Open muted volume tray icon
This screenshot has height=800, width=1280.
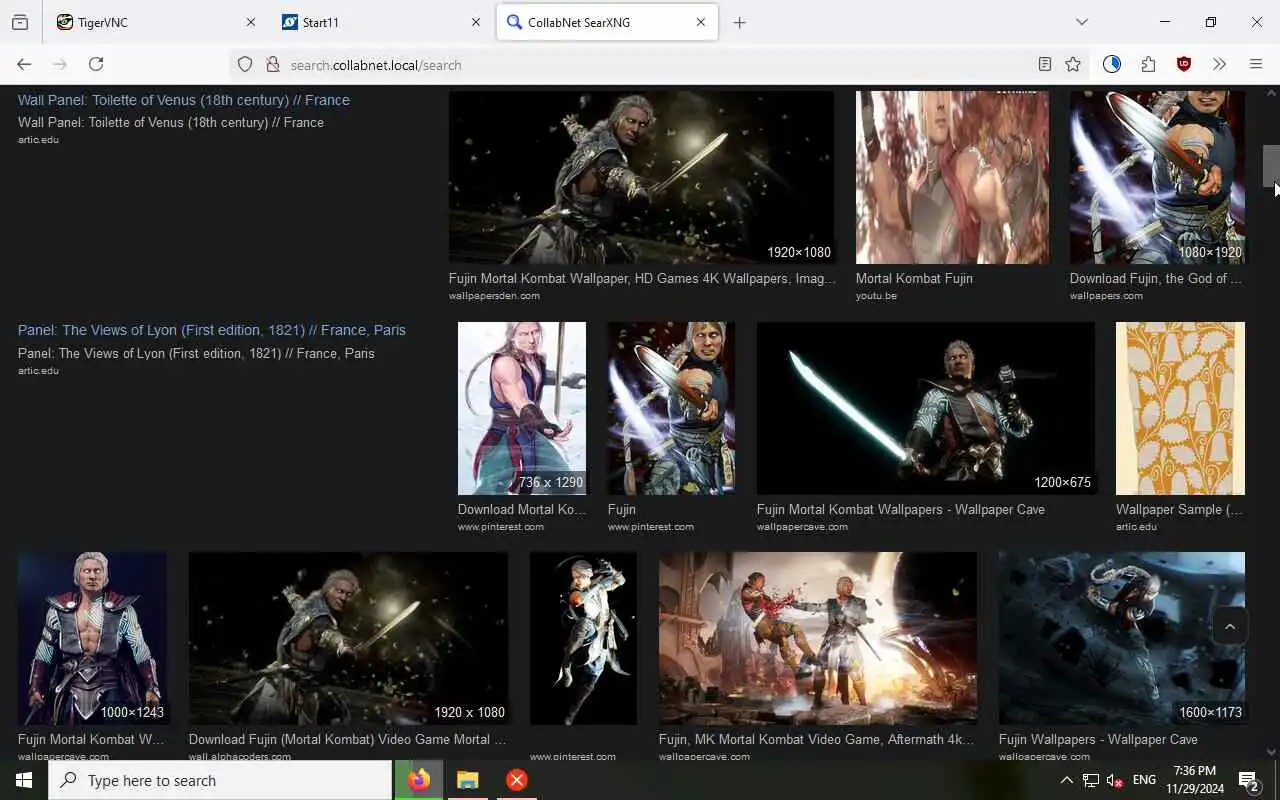point(1115,780)
